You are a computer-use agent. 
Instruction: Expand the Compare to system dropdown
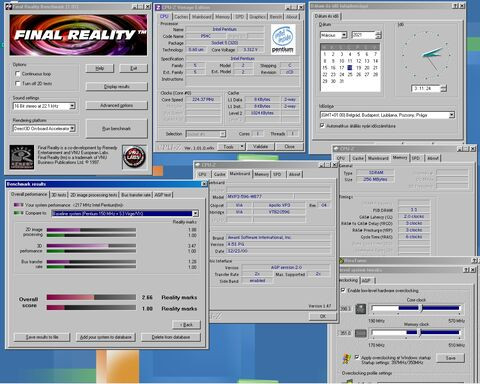pos(195,213)
